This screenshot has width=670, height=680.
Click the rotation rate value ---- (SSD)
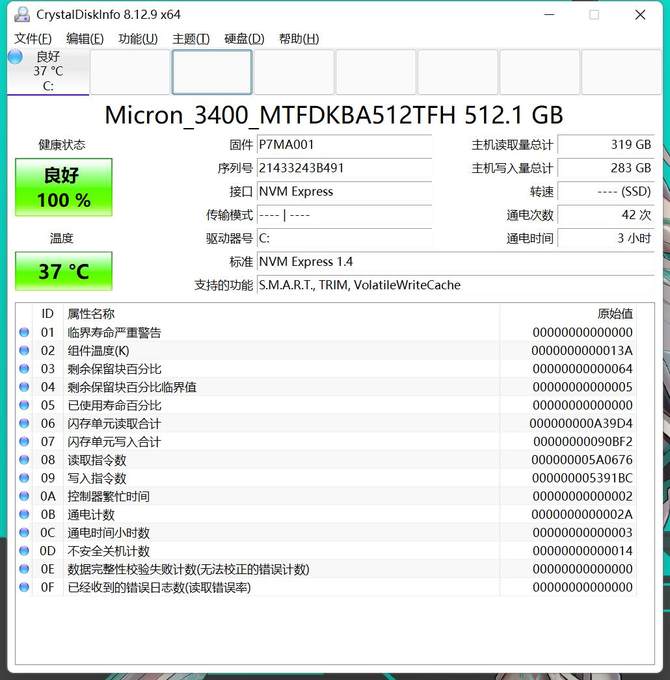[606, 192]
